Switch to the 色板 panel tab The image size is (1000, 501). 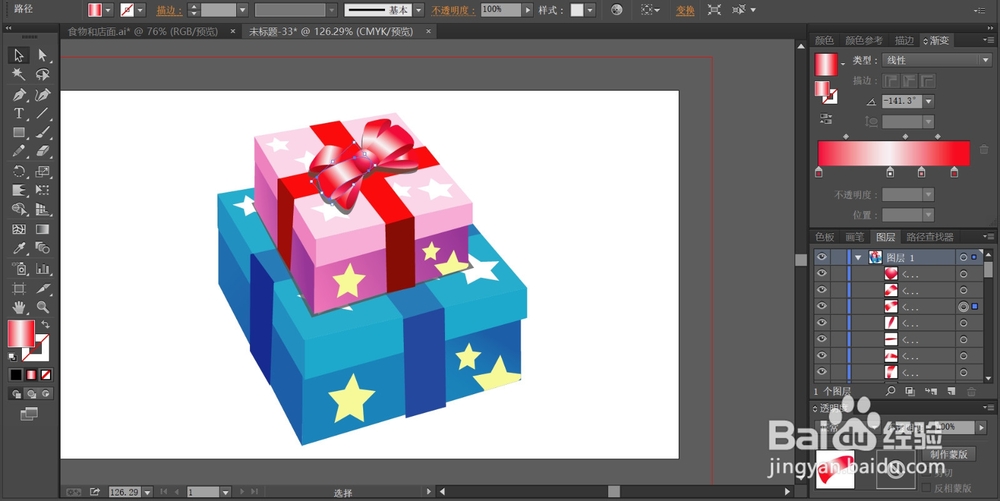[x=825, y=237]
